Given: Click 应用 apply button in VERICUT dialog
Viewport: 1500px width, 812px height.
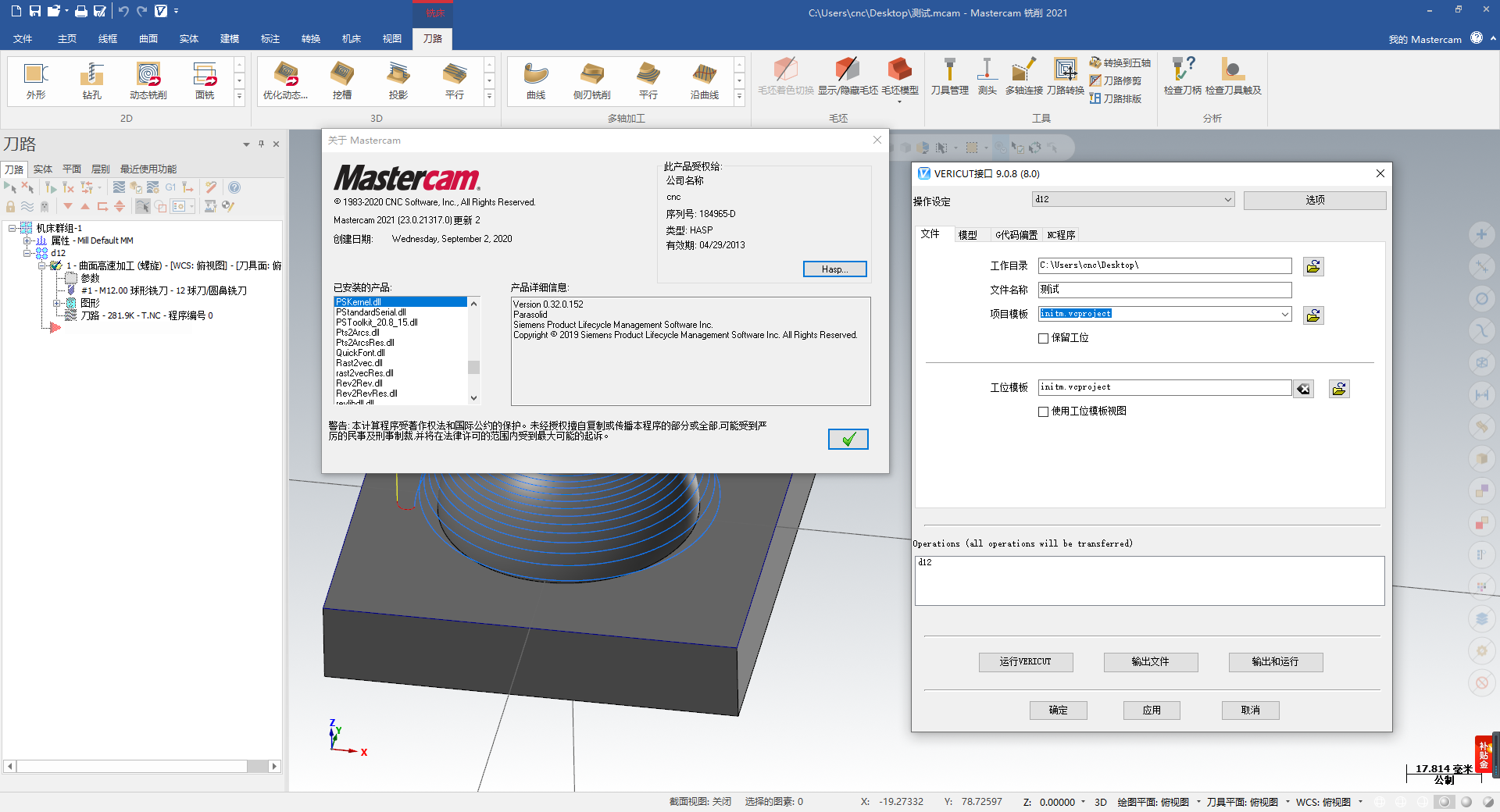Looking at the screenshot, I should pos(1152,710).
